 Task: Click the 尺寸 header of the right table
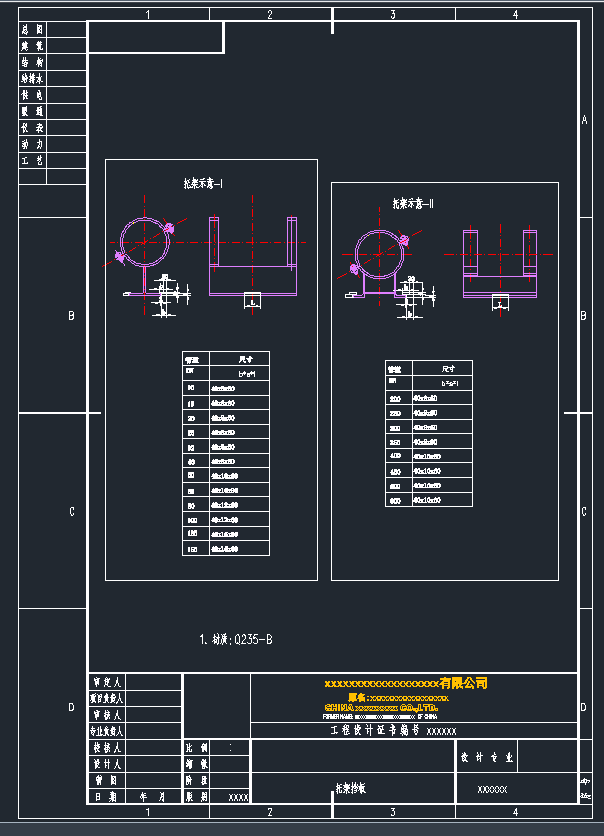coord(448,368)
